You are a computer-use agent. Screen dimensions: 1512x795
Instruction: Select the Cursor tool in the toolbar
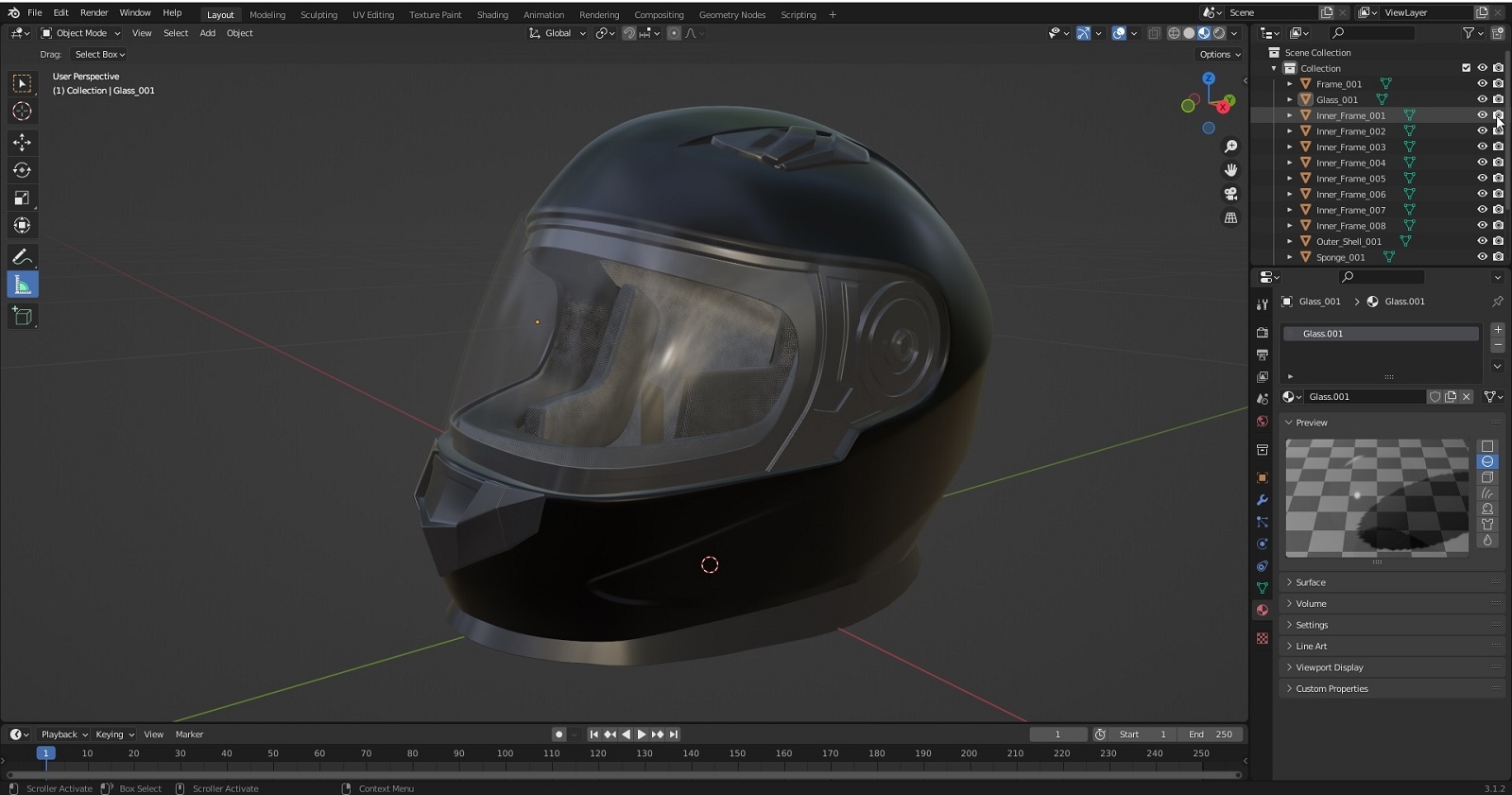tap(22, 112)
